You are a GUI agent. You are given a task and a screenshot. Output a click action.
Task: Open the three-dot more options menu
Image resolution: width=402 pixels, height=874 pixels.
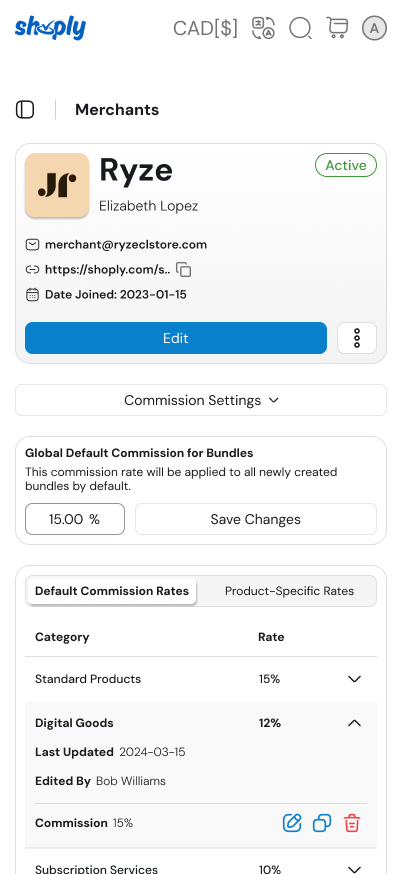[357, 338]
